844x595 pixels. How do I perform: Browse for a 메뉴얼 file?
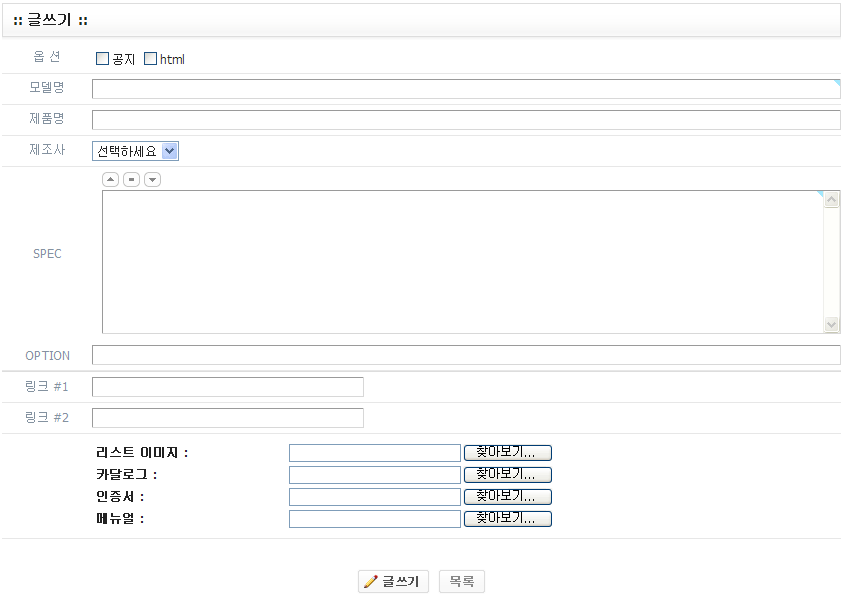point(507,519)
